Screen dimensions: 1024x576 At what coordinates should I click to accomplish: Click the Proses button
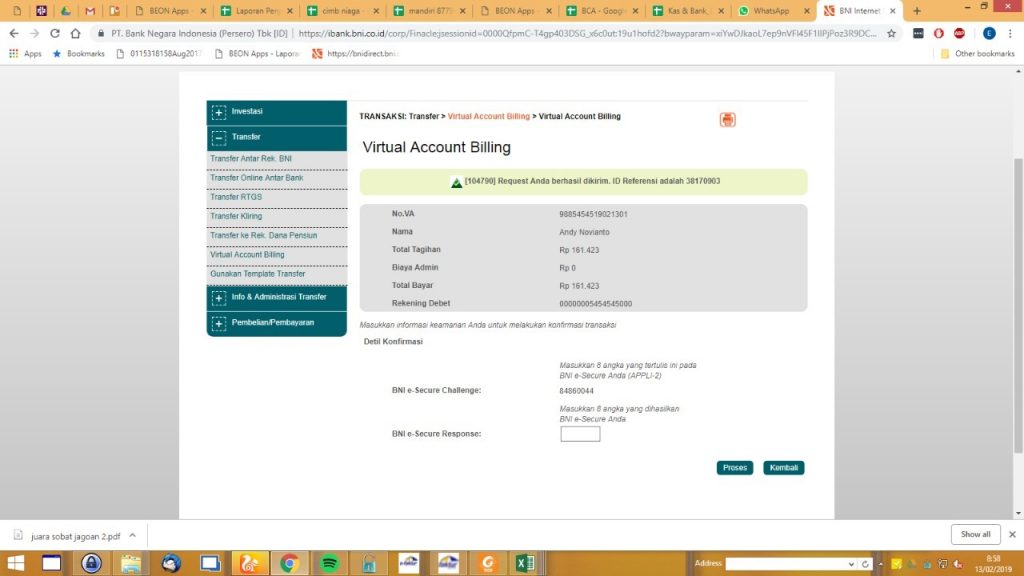pyautogui.click(x=733, y=467)
